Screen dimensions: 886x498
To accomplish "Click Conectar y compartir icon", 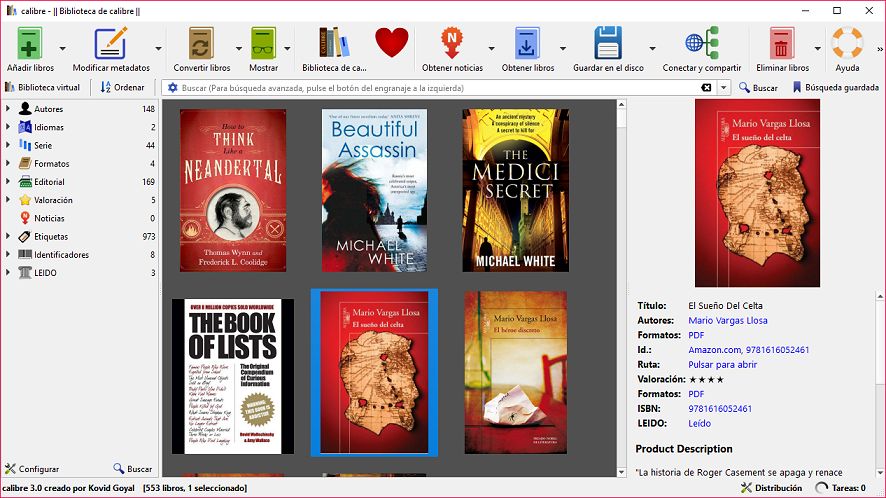I will coord(702,42).
